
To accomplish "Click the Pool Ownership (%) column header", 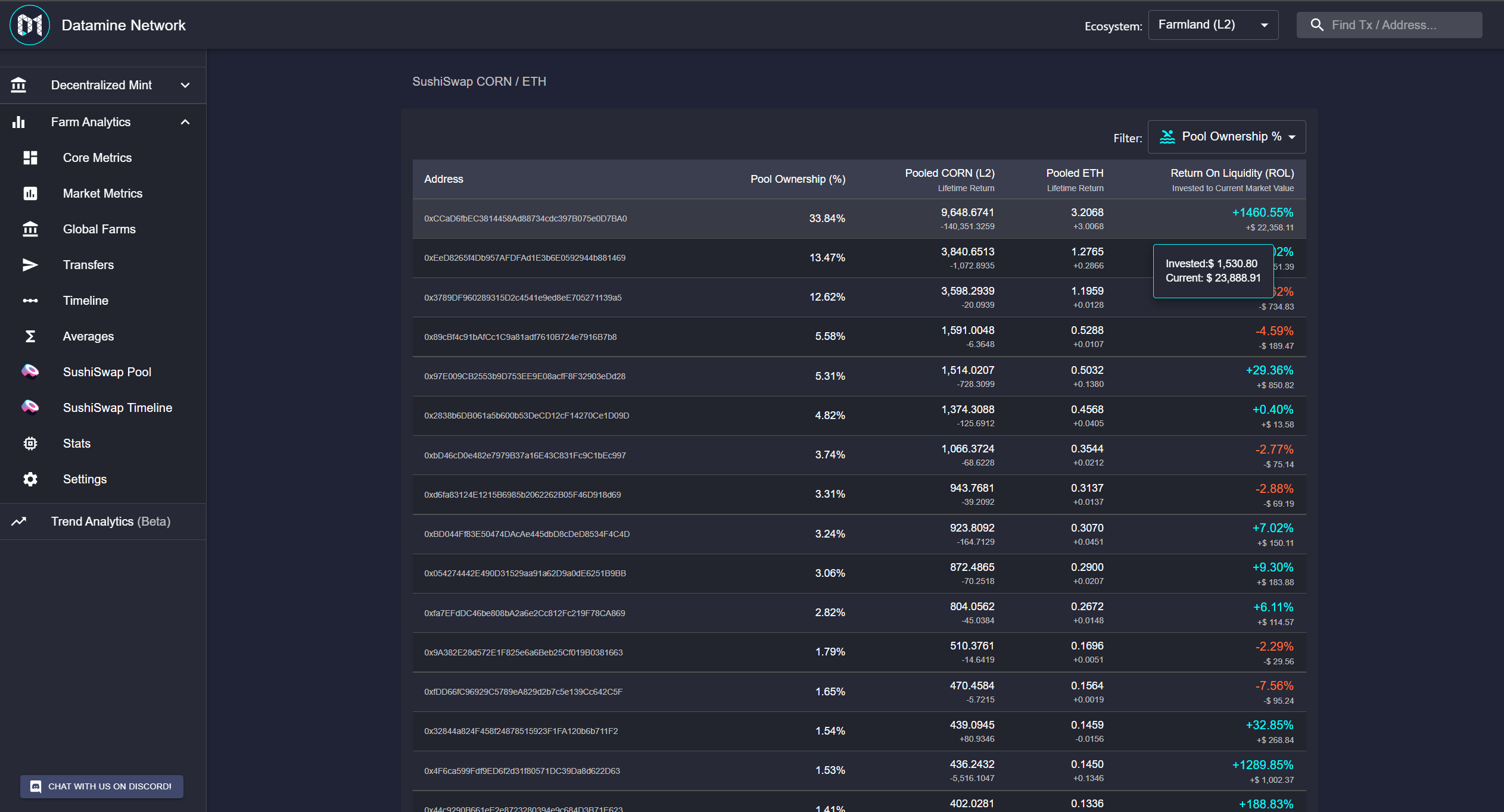I will pos(798,179).
